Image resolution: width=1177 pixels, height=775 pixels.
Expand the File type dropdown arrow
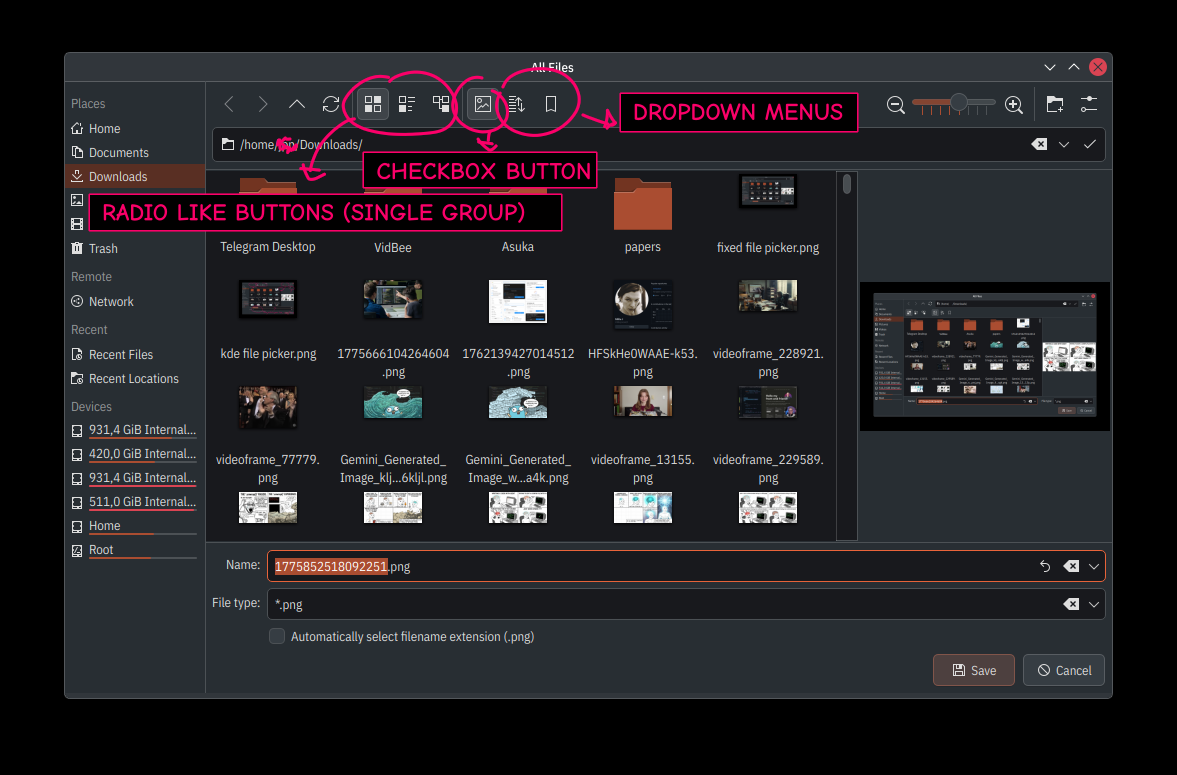coord(1094,604)
